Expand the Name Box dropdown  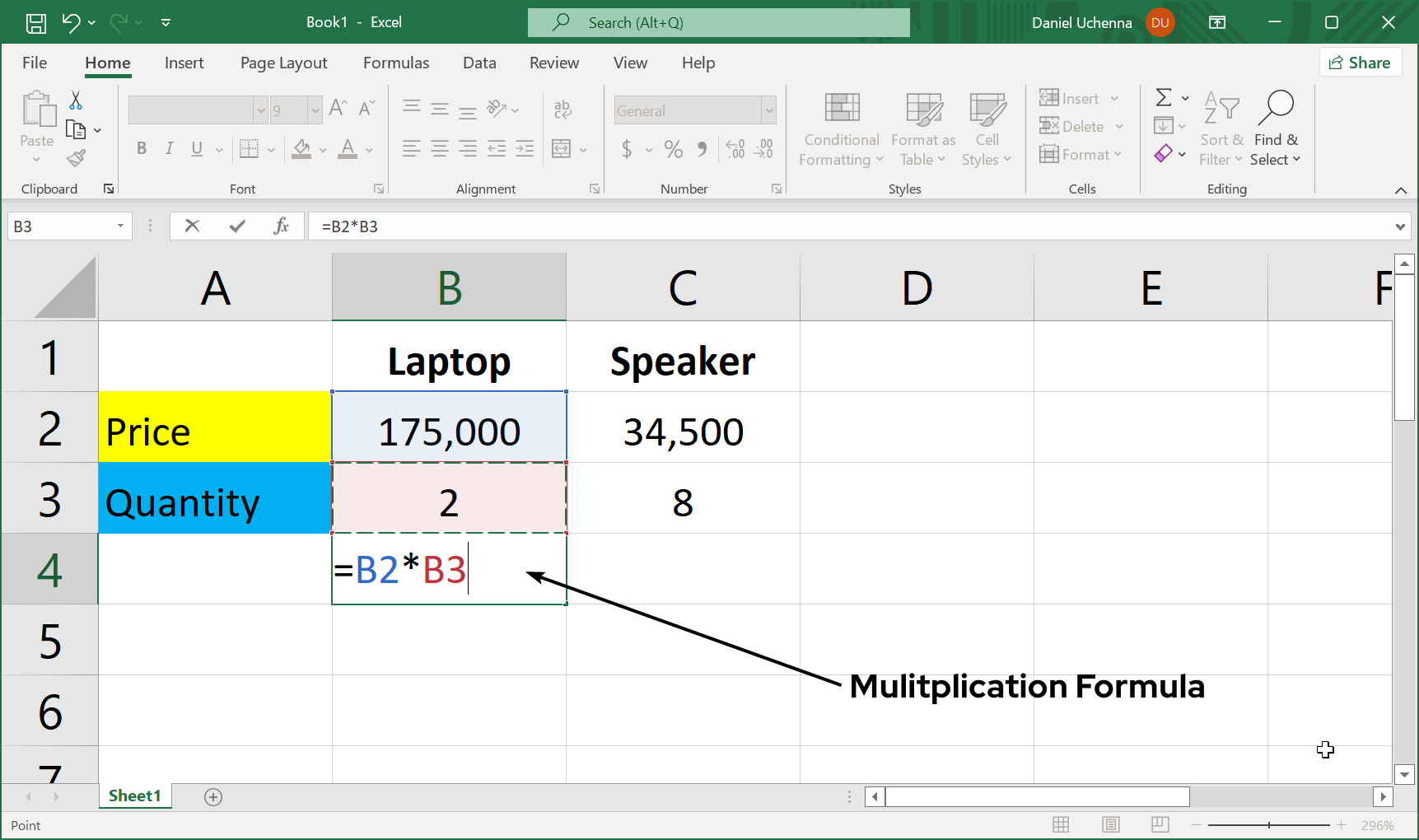pos(120,226)
